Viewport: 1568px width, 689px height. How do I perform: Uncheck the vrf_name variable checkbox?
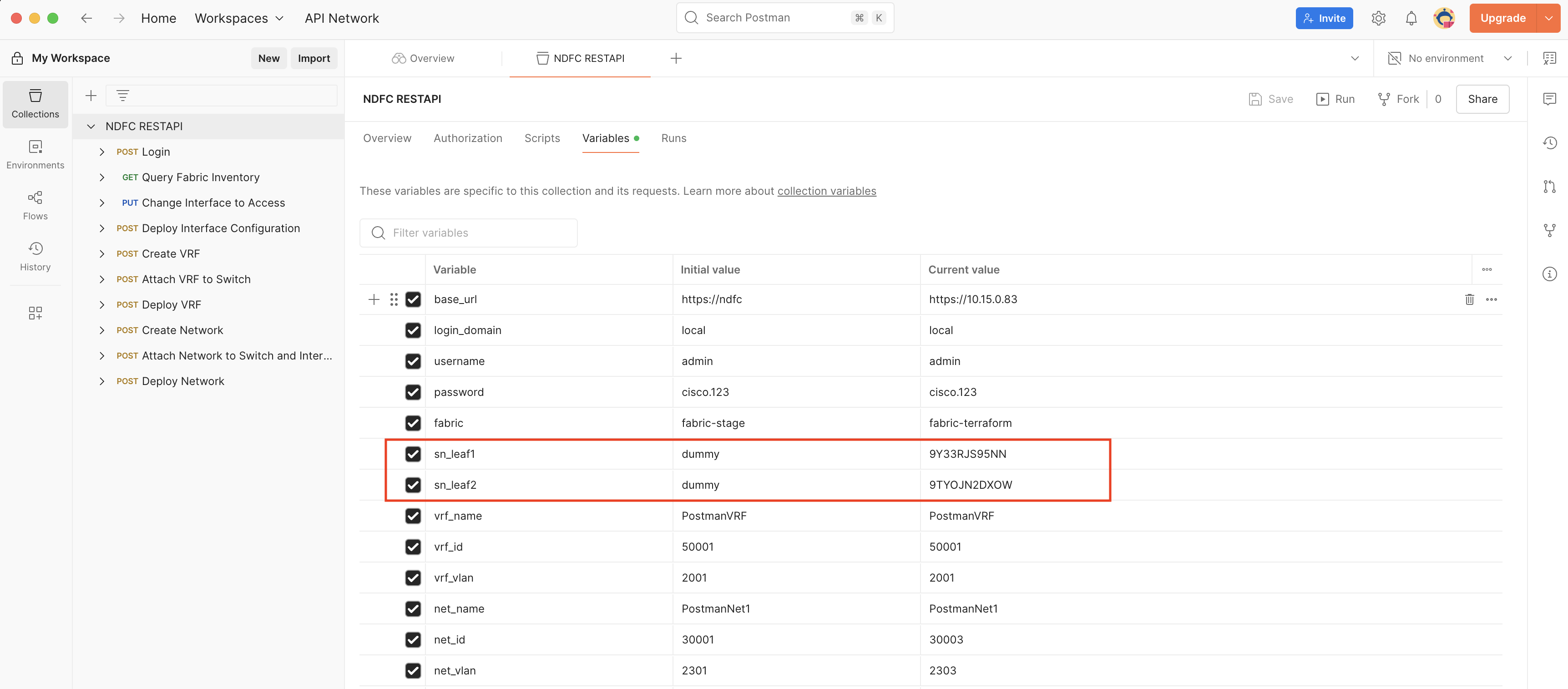413,516
